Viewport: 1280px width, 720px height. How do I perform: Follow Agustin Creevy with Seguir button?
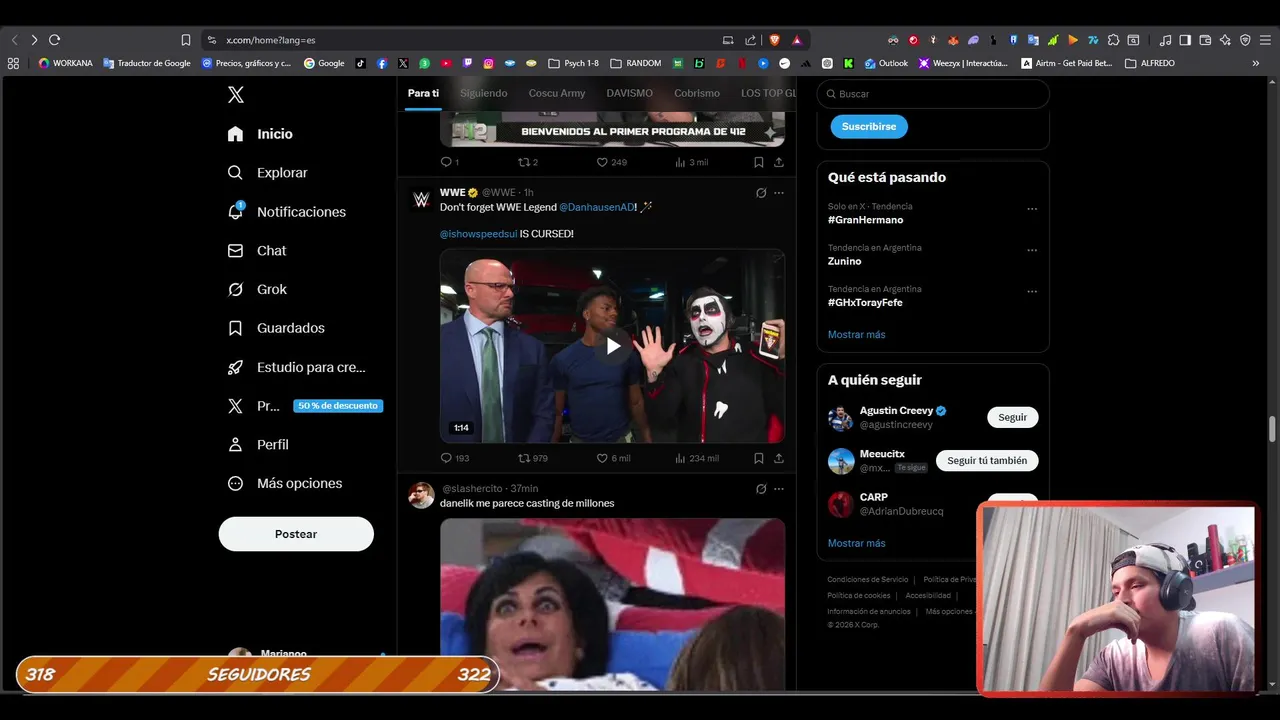pyautogui.click(x=1012, y=417)
